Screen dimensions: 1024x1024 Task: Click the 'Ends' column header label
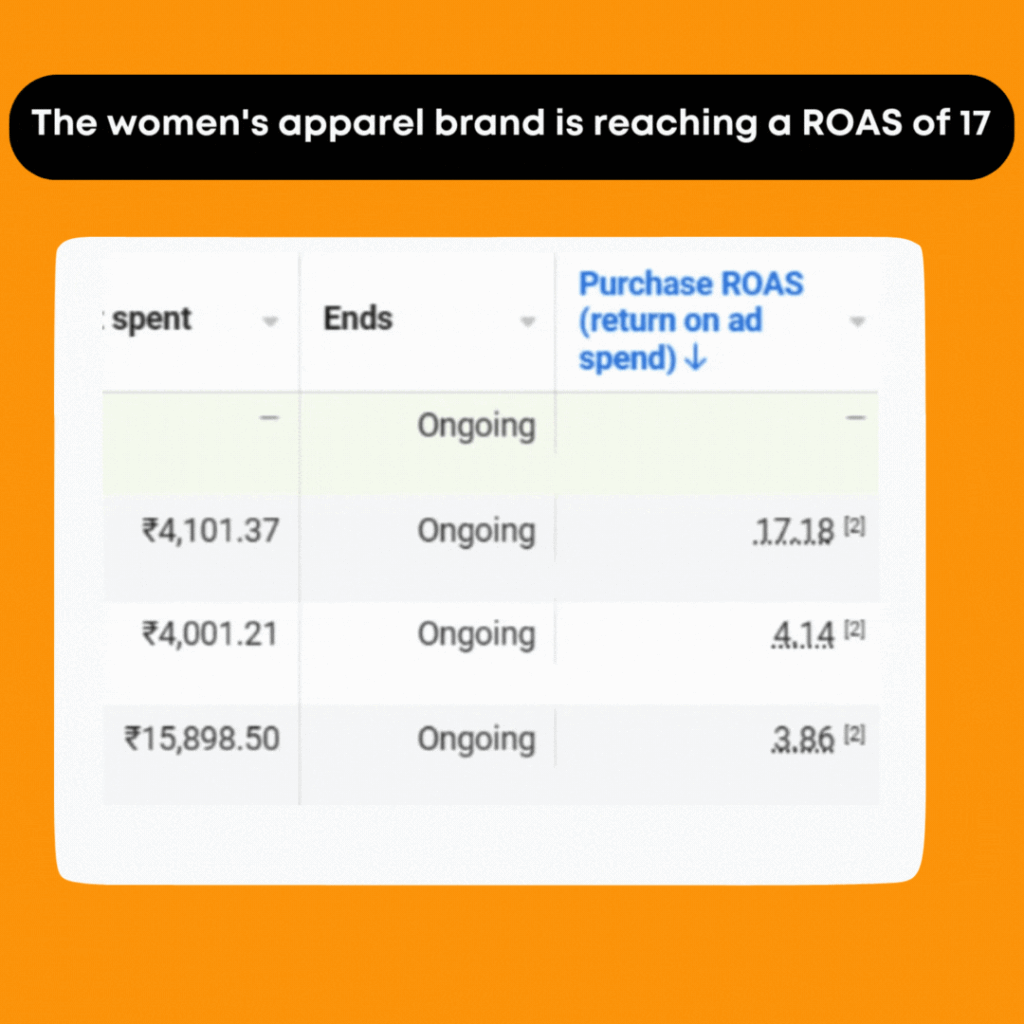click(356, 318)
